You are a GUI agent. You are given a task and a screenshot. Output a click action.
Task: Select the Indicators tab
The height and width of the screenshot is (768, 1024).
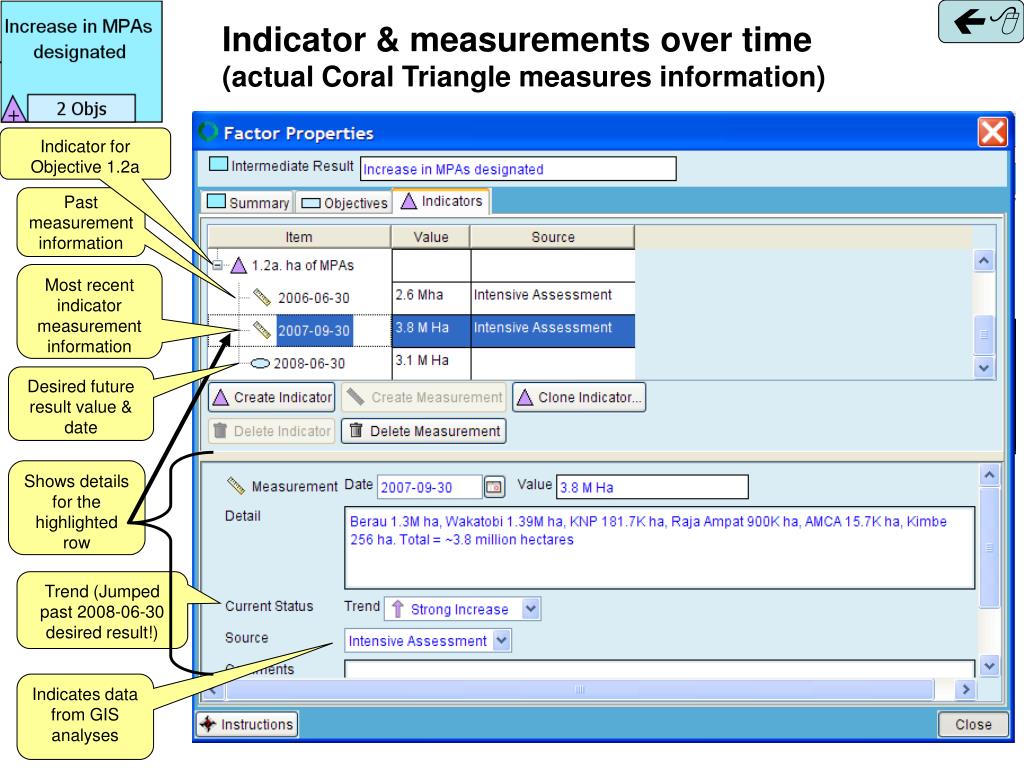click(442, 201)
